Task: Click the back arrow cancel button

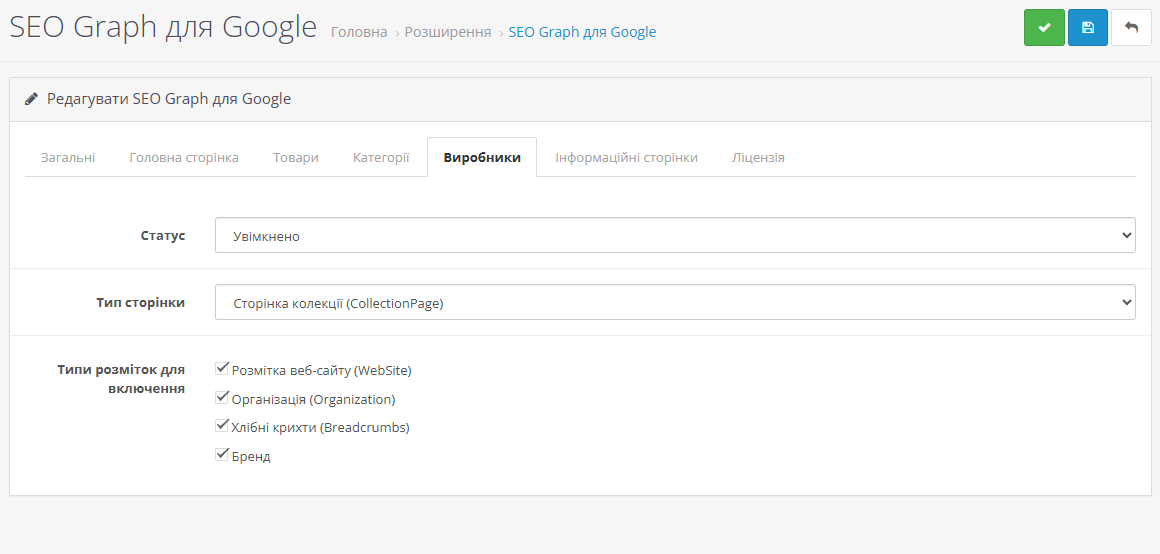Action: pos(1131,28)
